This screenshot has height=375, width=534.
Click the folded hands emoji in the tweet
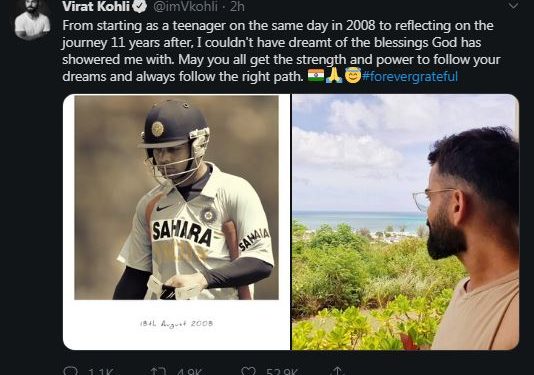point(334,75)
